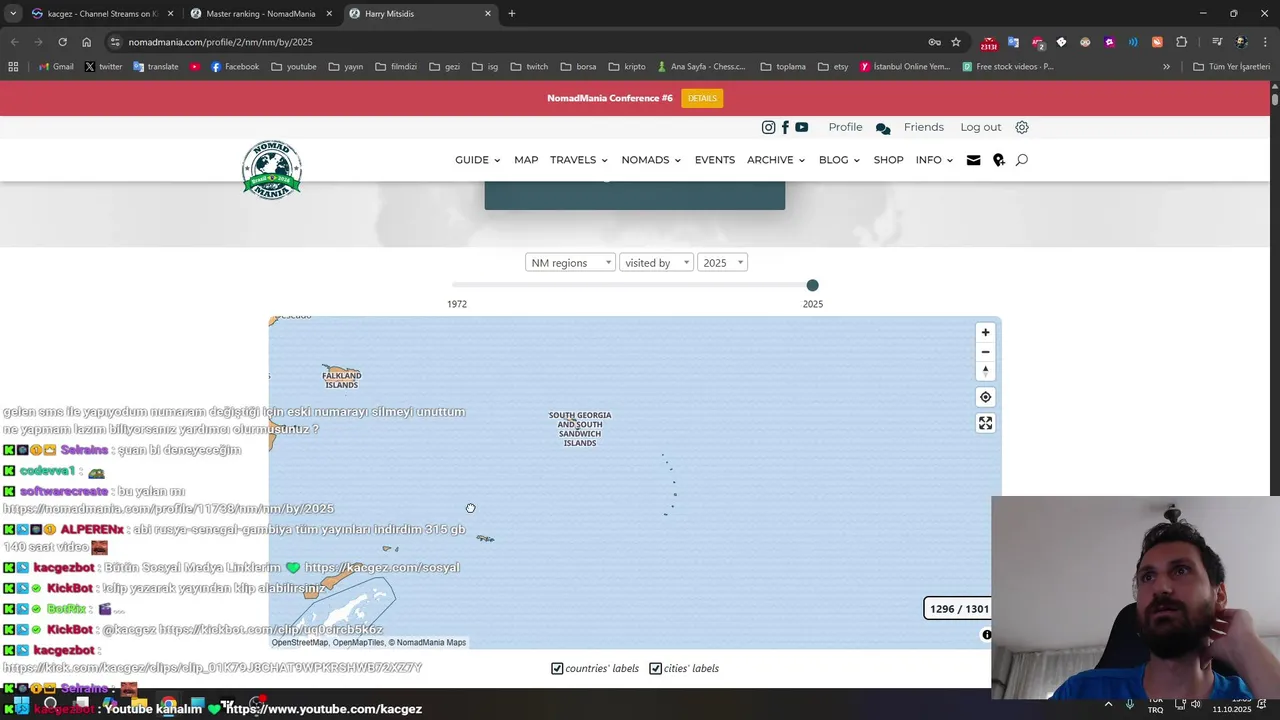
Task: Expand ARCHIVE menu
Action: pos(776,160)
